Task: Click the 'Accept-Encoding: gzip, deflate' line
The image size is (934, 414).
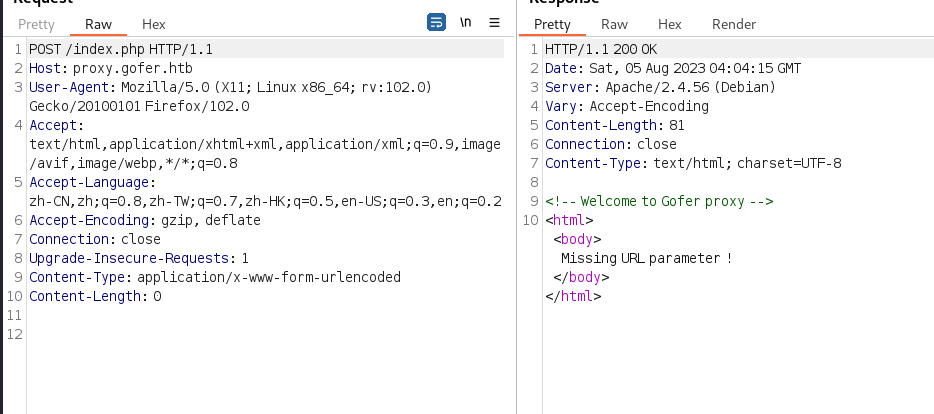Action: (x=145, y=220)
